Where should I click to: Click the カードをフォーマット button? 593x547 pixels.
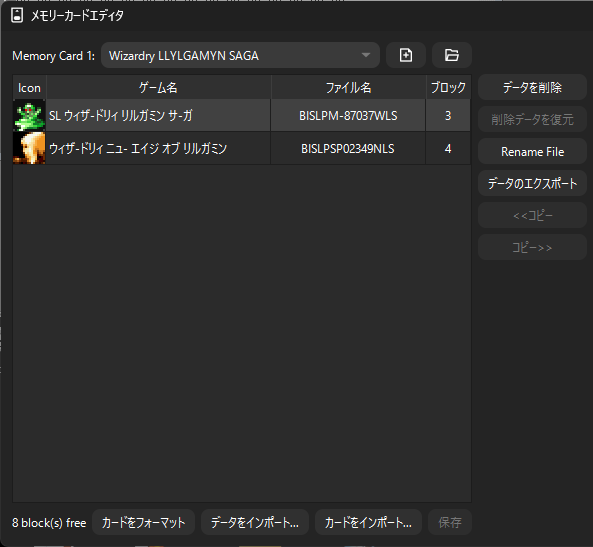click(143, 522)
